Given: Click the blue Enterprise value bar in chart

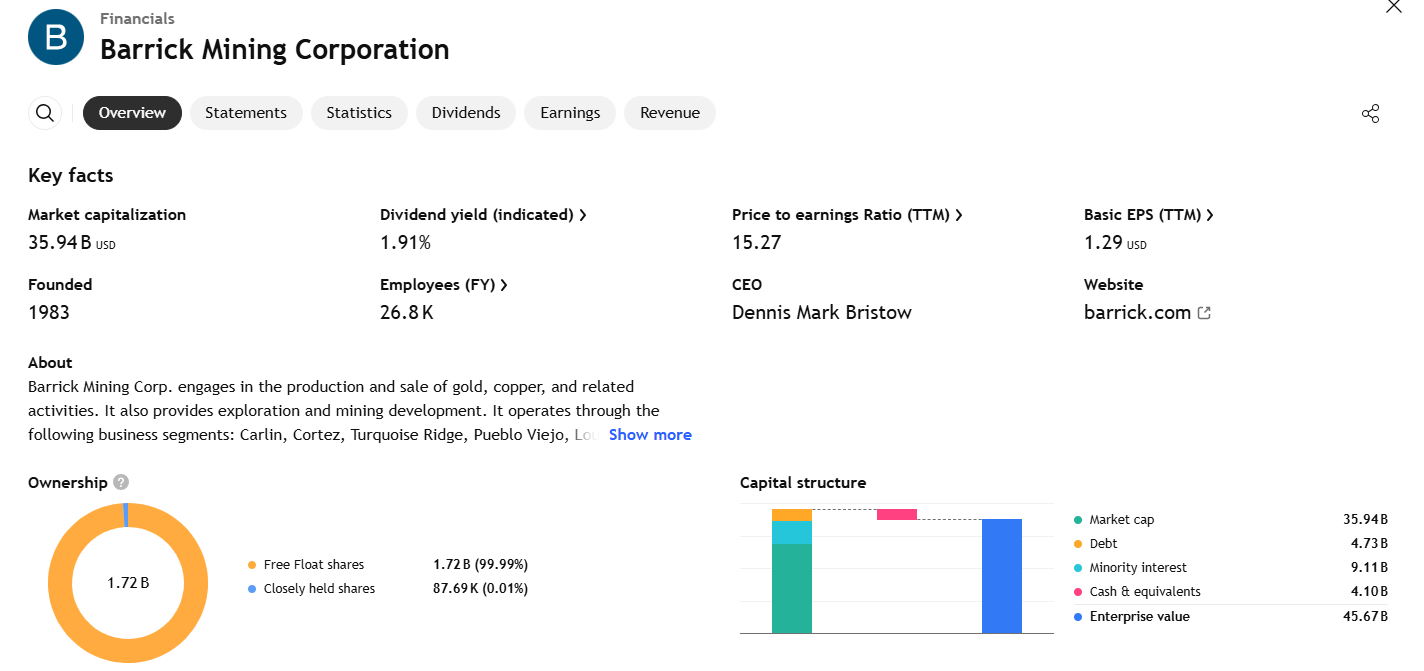Looking at the screenshot, I should (1002, 576).
